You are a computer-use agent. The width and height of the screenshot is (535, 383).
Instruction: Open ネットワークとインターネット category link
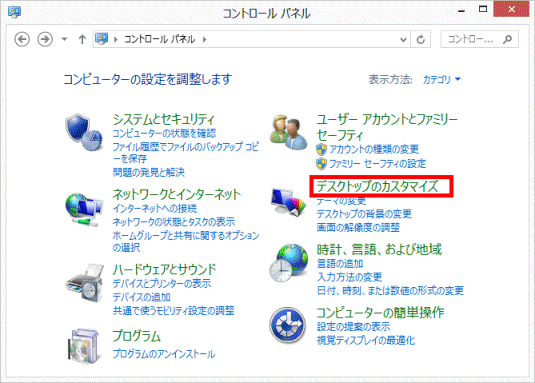pos(176,194)
